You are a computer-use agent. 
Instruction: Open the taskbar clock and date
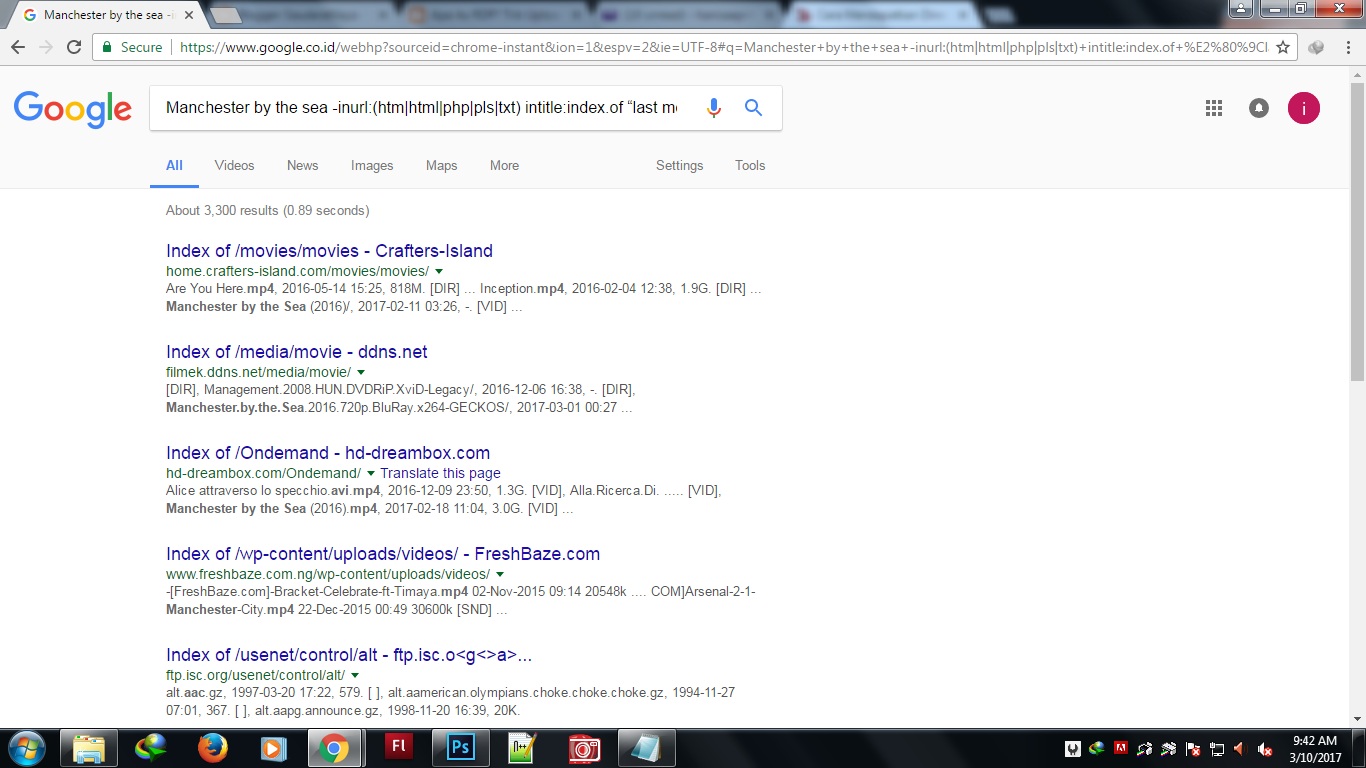coord(1316,748)
